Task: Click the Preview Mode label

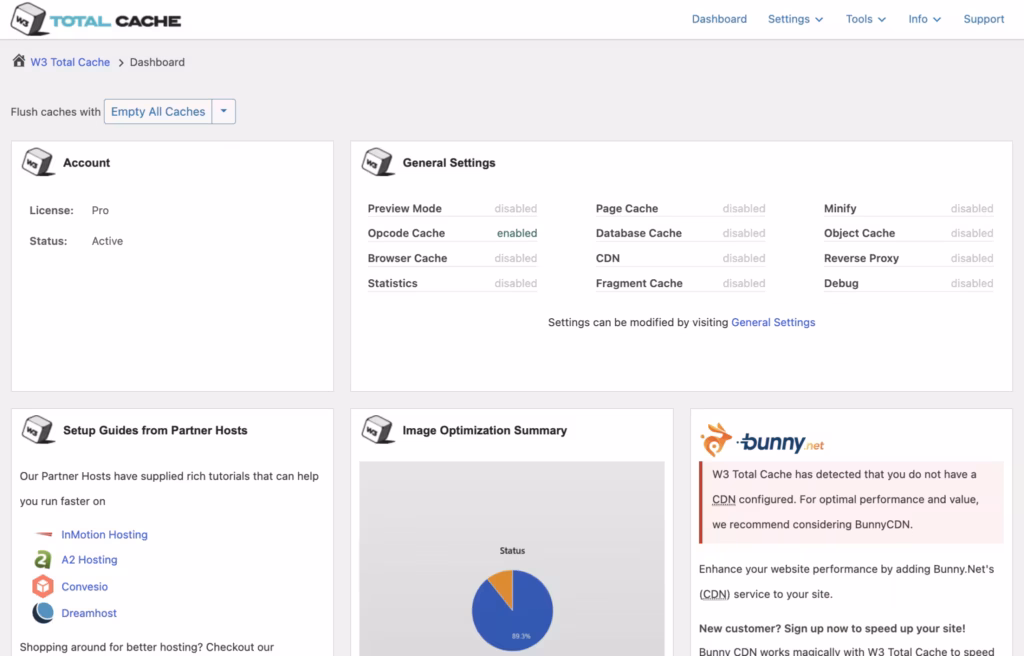Action: tap(404, 208)
